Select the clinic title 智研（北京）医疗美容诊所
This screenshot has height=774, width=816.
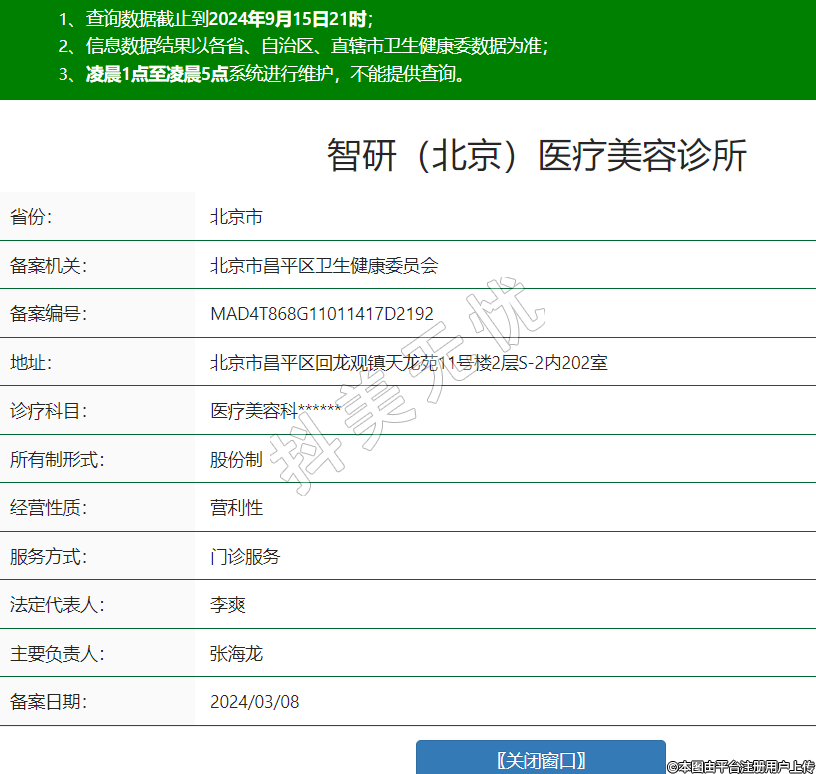[x=536, y=157]
